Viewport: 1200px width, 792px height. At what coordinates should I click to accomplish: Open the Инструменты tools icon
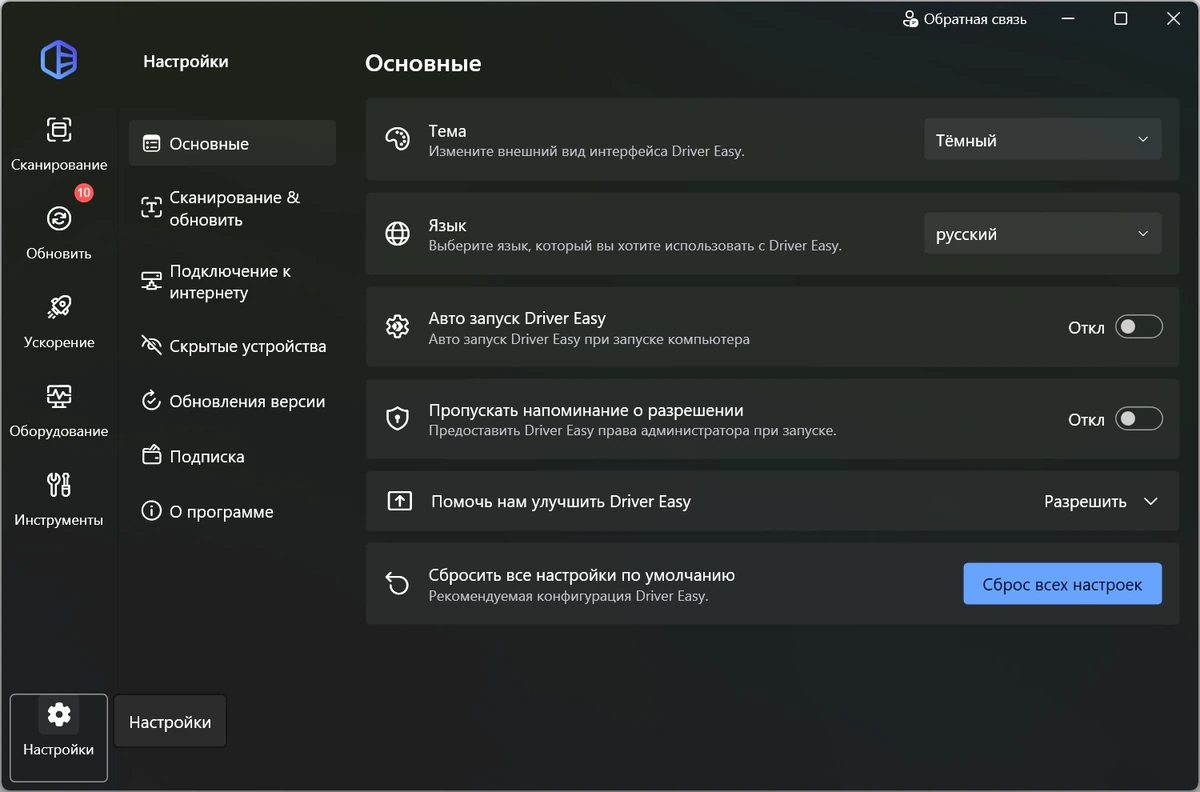(59, 485)
